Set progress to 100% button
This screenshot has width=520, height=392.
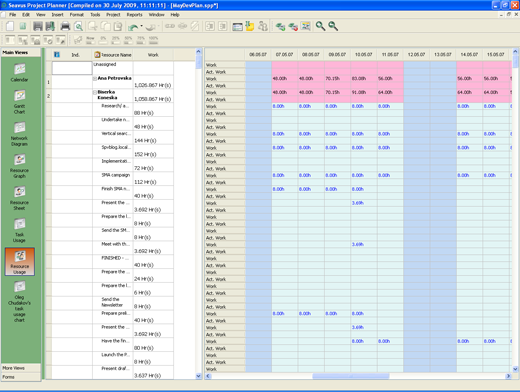153,40
